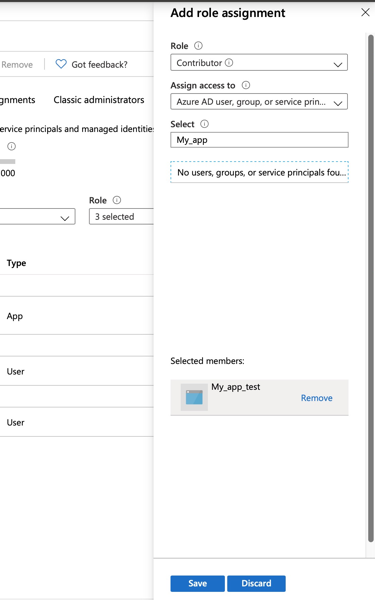
Task: Select the App type row
Action: 77,316
